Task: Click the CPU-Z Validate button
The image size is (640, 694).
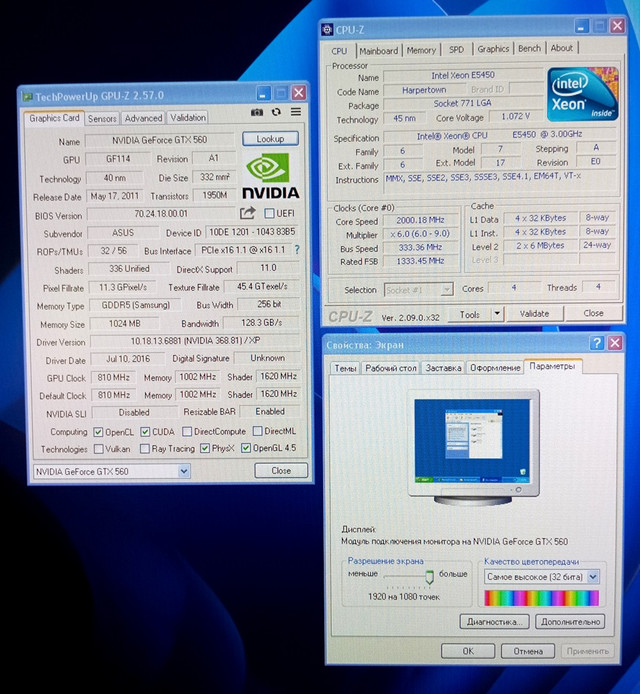Action: click(534, 314)
